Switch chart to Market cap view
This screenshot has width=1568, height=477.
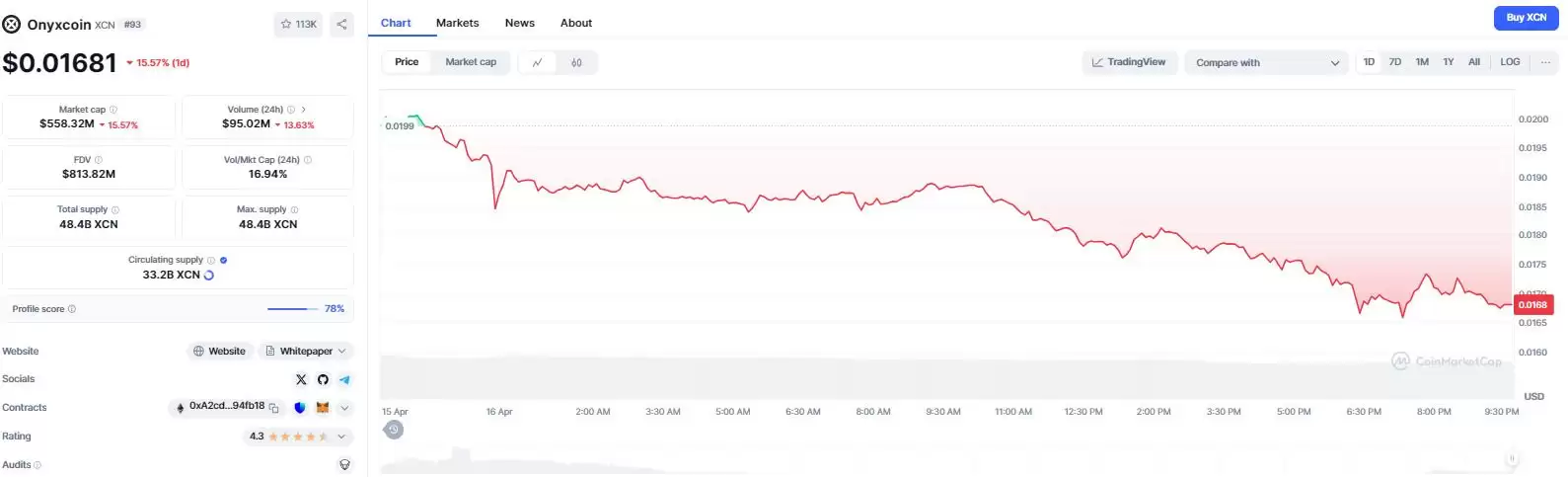tap(471, 62)
